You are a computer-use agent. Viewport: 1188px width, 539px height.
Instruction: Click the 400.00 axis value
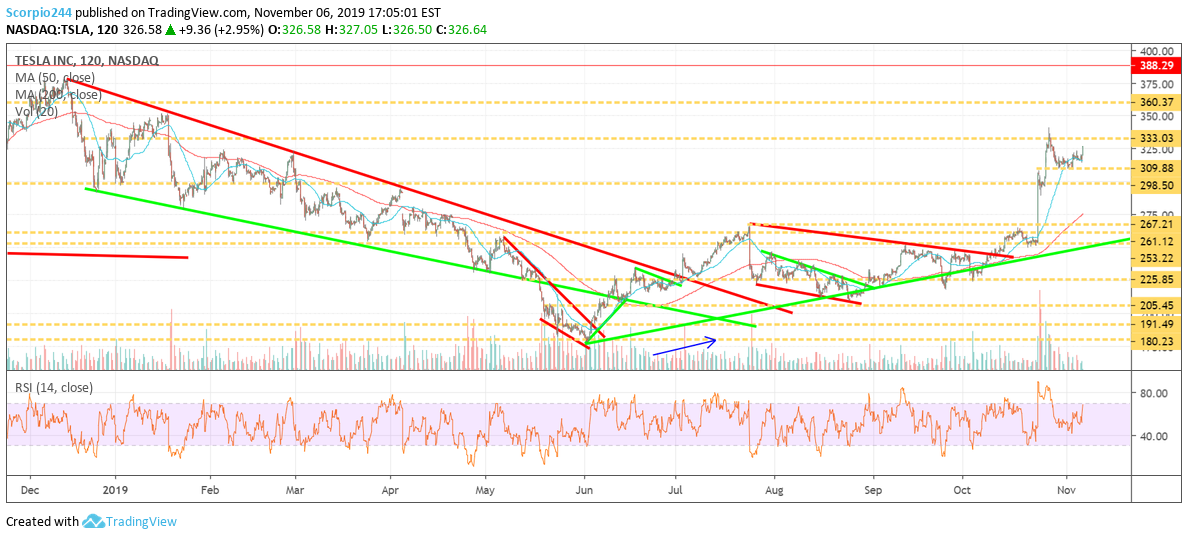click(x=1157, y=52)
